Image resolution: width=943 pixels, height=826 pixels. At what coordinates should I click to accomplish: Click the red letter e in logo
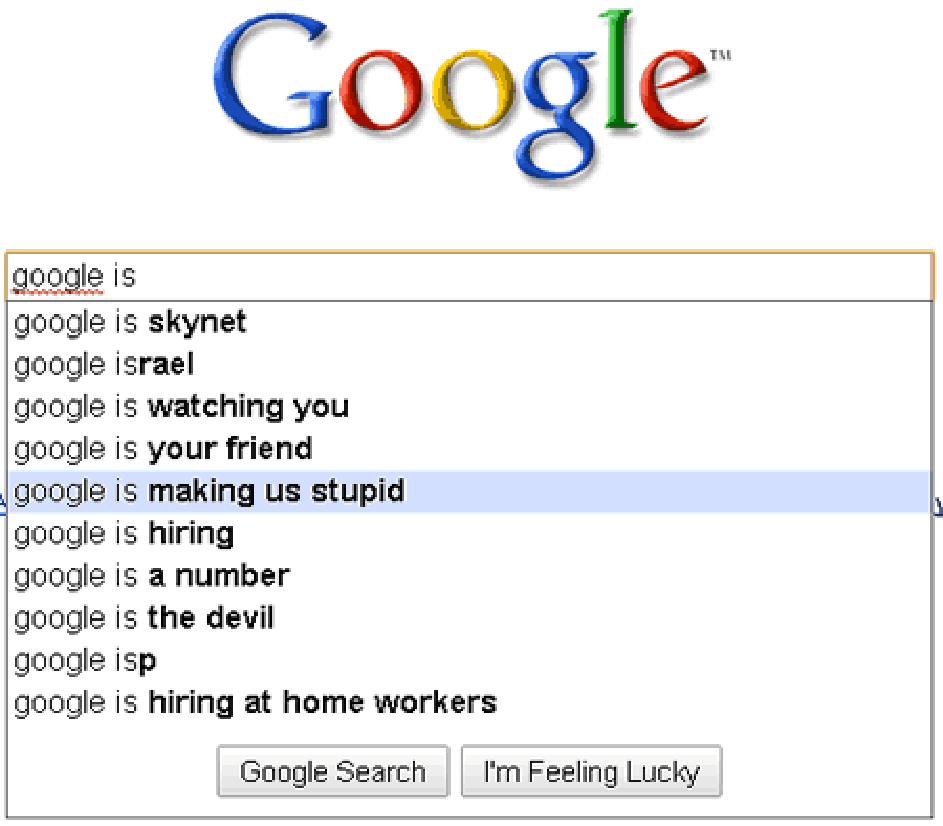pos(674,90)
